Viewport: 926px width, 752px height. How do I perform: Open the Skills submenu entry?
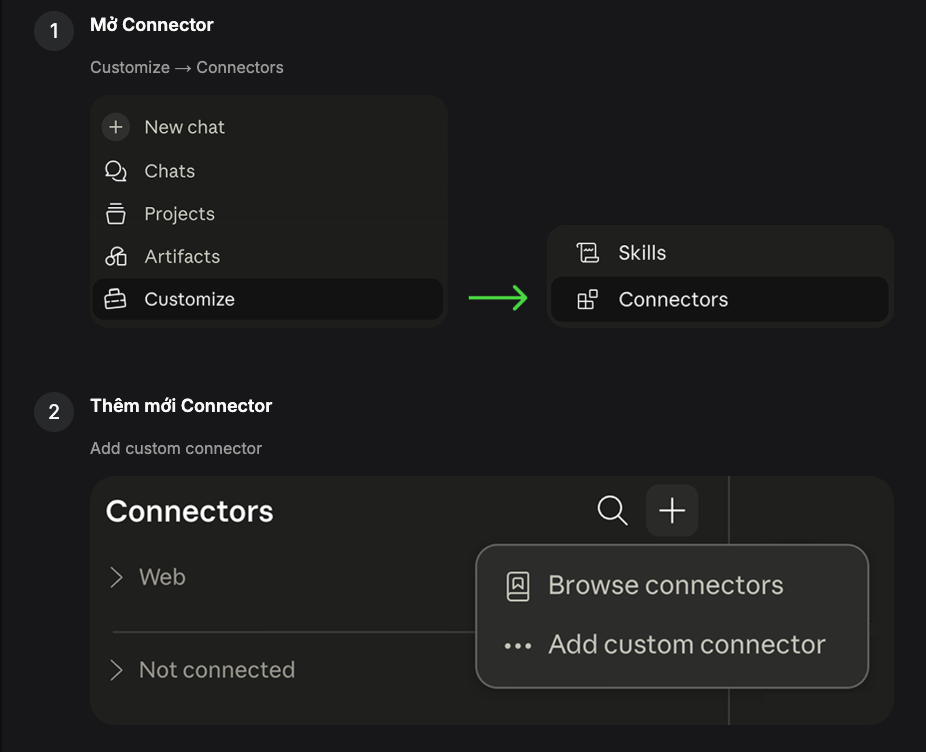pos(719,253)
